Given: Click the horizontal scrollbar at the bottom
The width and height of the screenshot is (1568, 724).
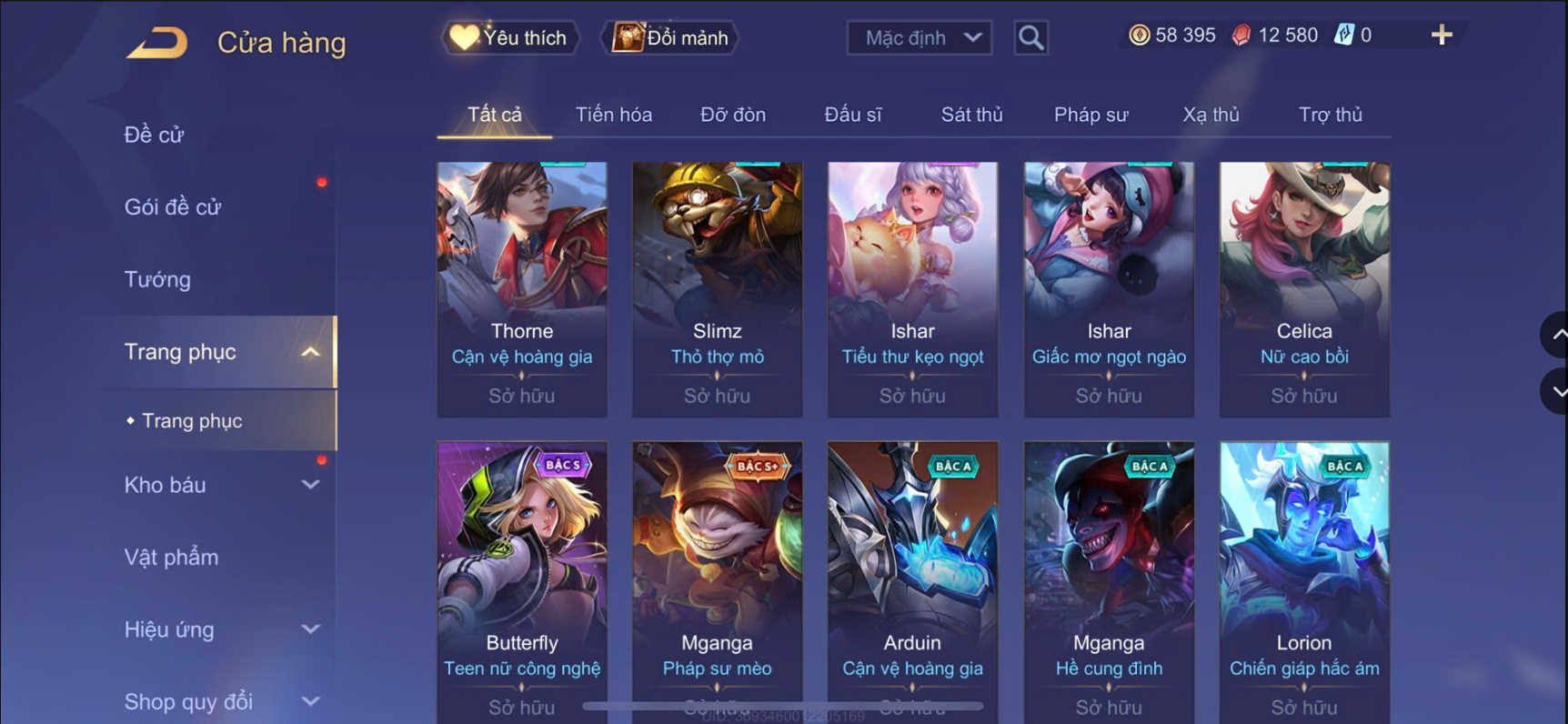Looking at the screenshot, I should (782, 706).
